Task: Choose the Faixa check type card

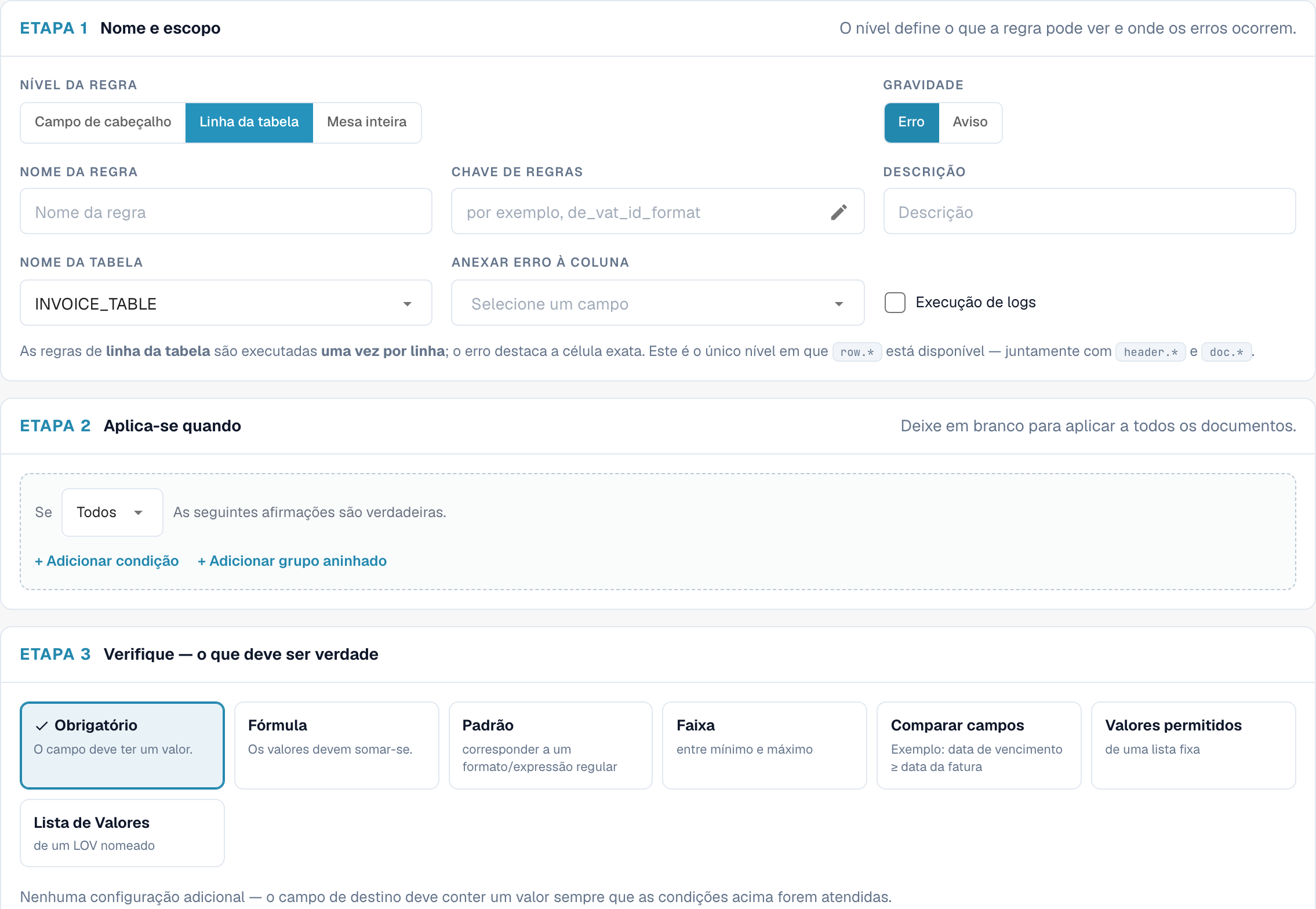Action: coord(765,746)
